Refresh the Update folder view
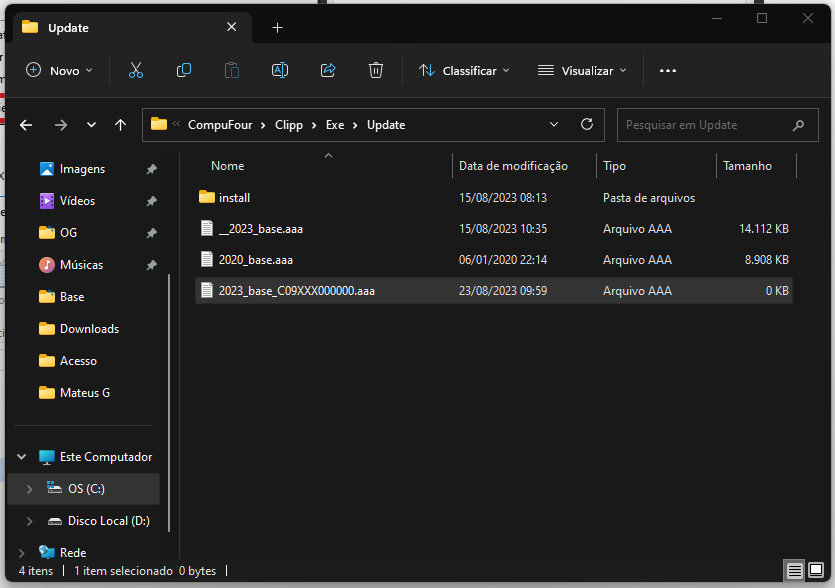This screenshot has width=835, height=588. click(x=587, y=125)
